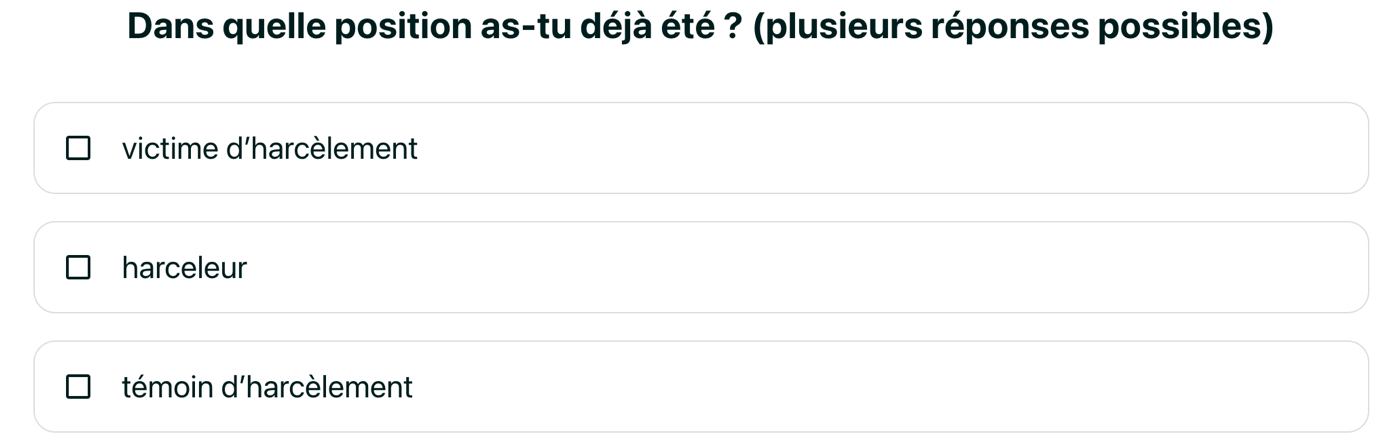
Task: Mark yourself as harassment victim via square box
Action: point(78,148)
